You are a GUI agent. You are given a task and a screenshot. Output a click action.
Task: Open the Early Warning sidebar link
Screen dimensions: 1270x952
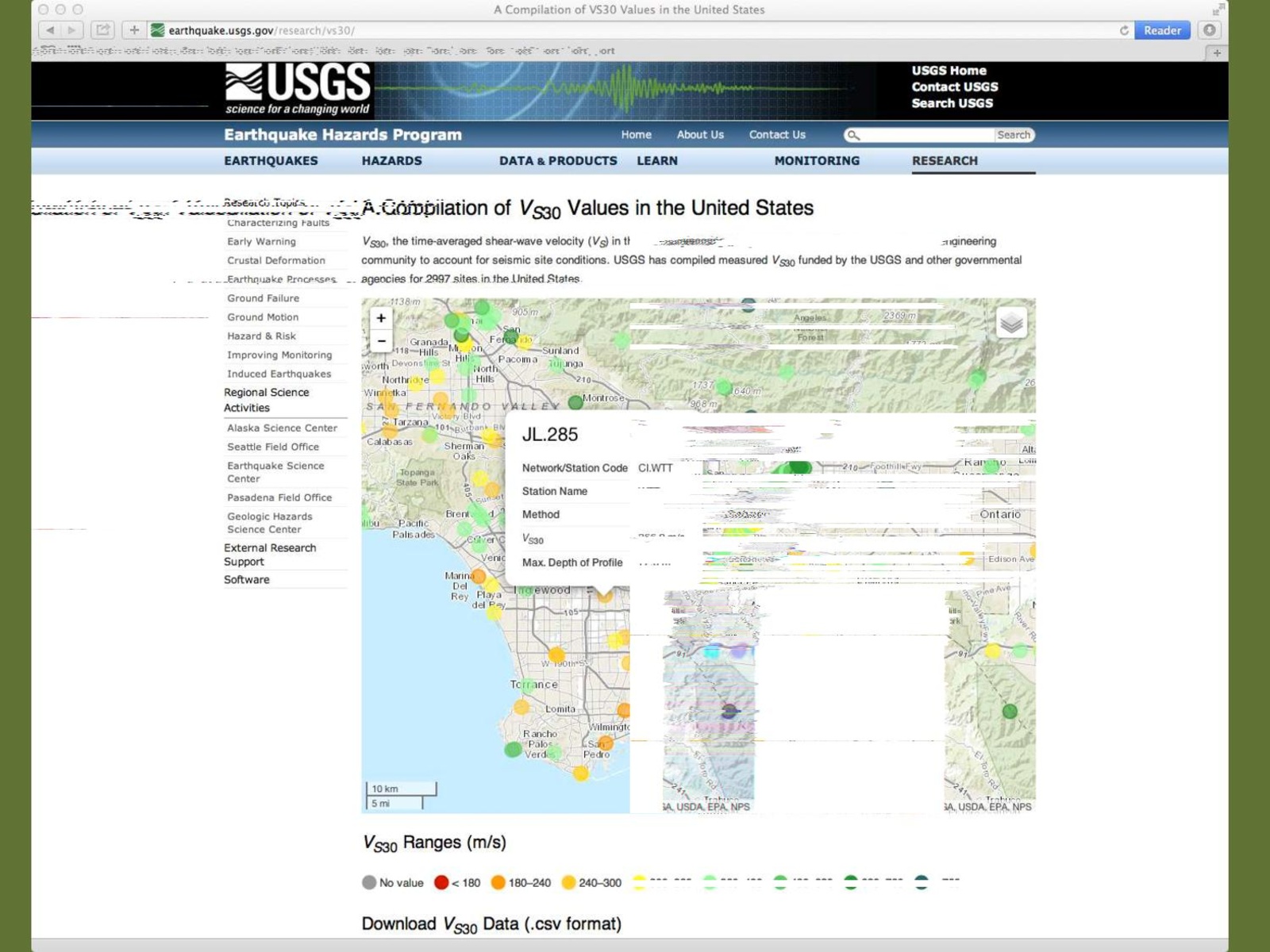pyautogui.click(x=261, y=241)
